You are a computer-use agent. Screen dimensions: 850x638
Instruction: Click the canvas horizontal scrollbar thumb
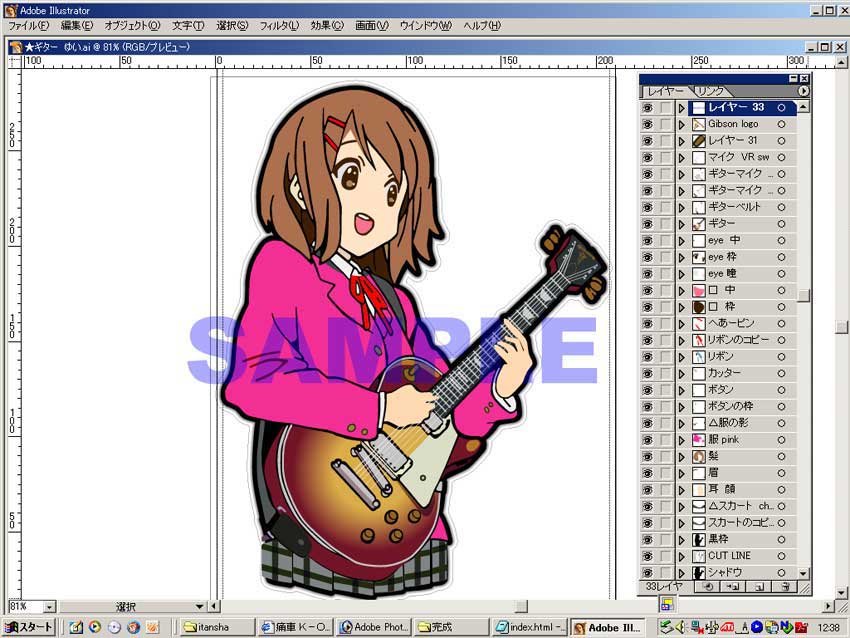click(x=521, y=606)
